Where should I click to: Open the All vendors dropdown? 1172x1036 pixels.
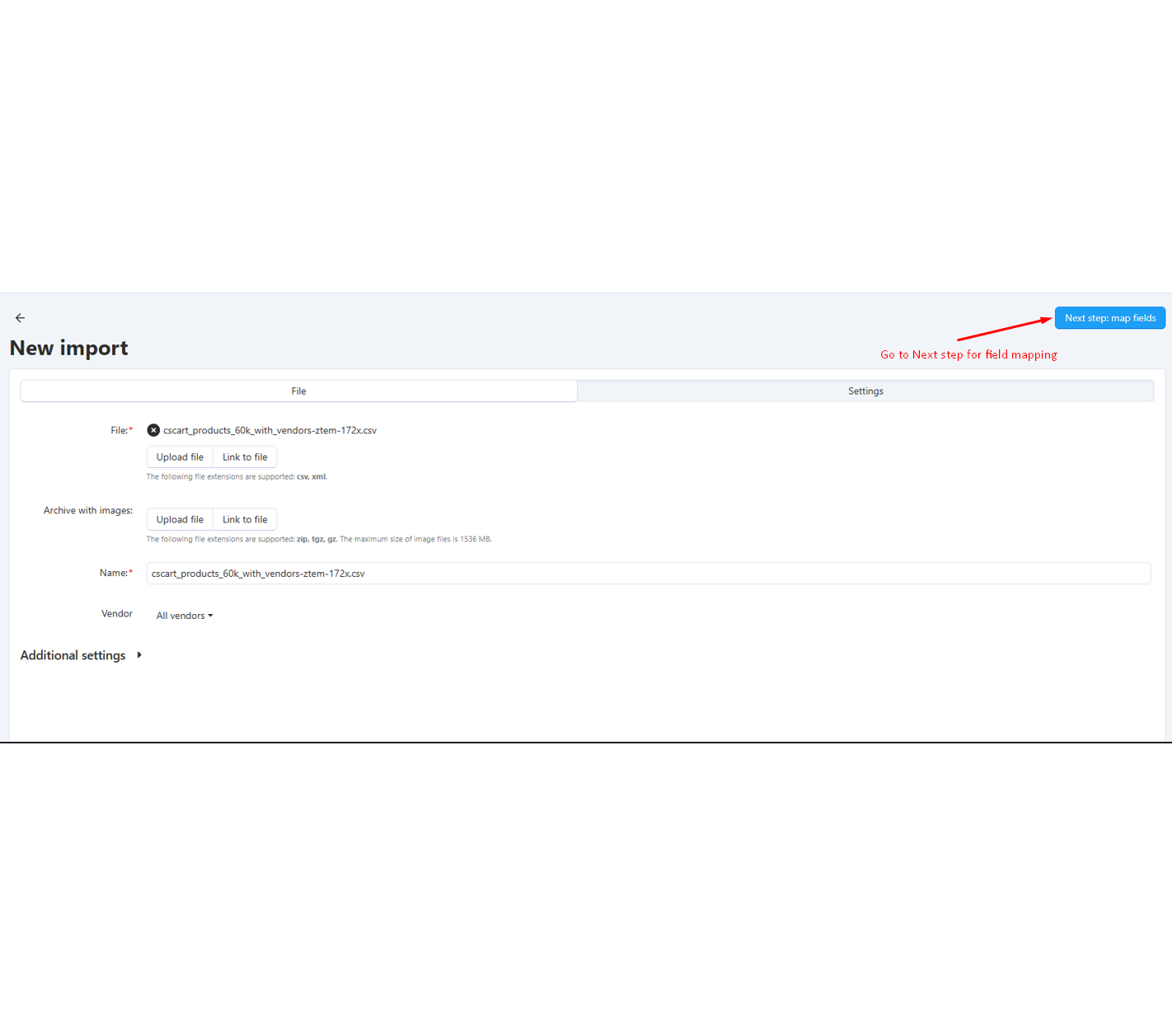pos(185,616)
